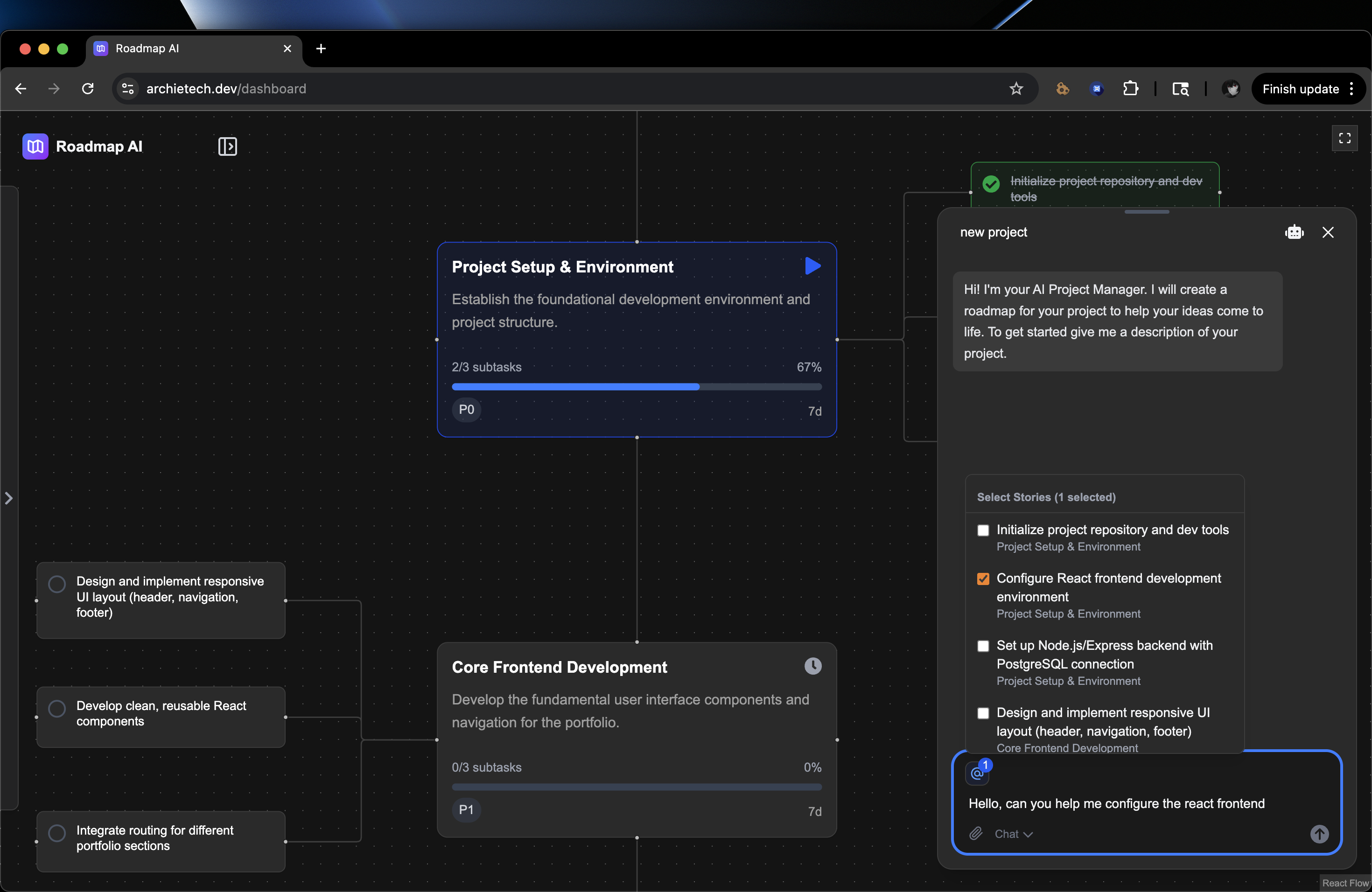1372x892 pixels.
Task: Open the Chat mode dropdown
Action: [1013, 834]
